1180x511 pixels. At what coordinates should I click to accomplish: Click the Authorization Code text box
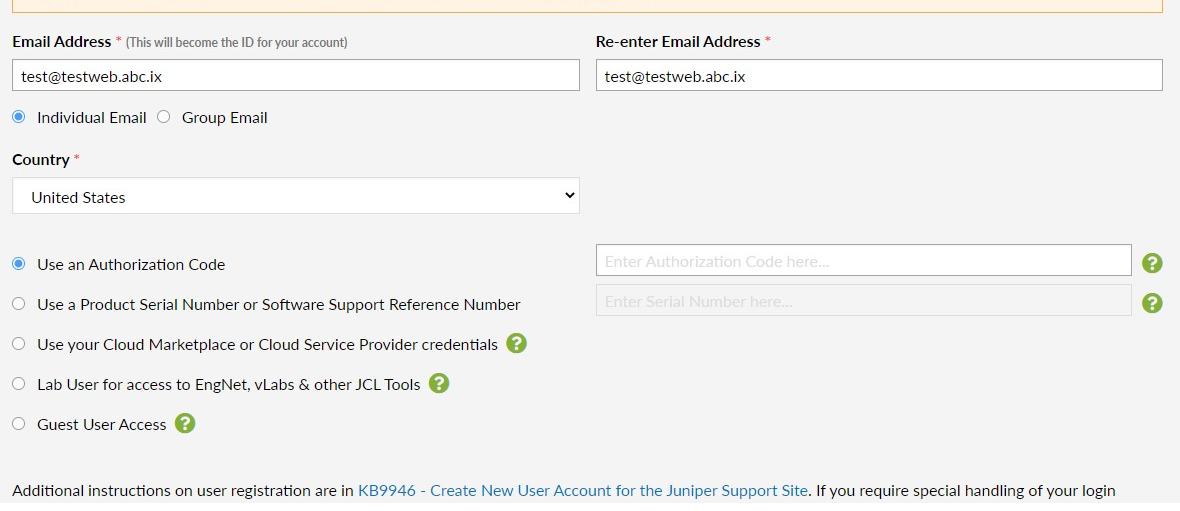[863, 261]
